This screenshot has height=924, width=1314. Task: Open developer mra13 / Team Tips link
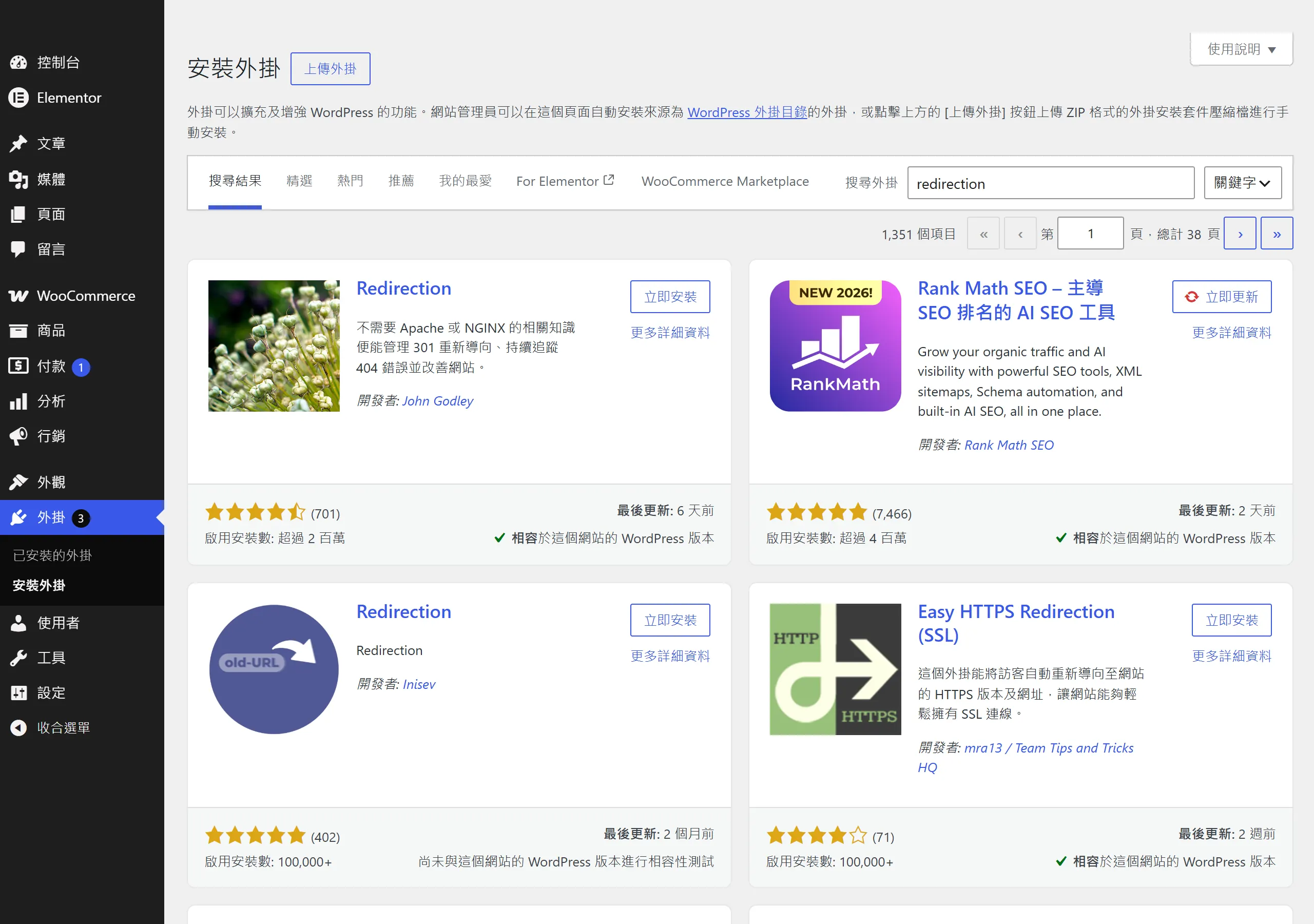click(x=1026, y=757)
